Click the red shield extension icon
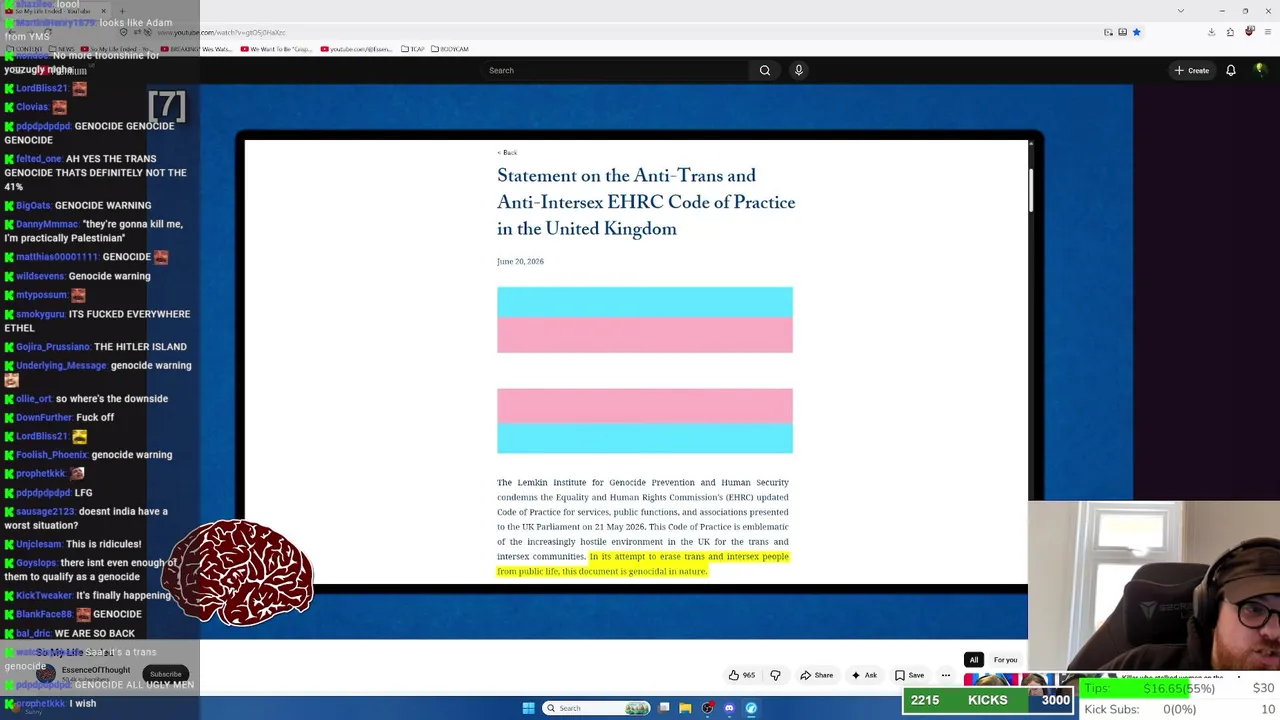This screenshot has height=720, width=1280. tap(1249, 32)
